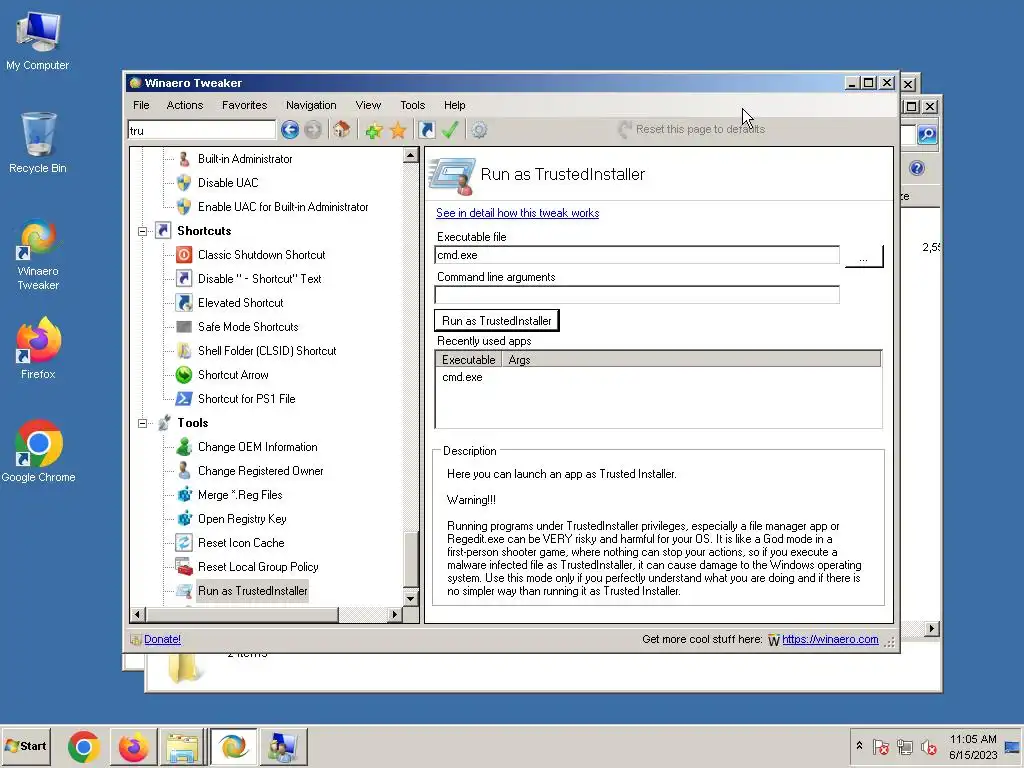This screenshot has width=1024, height=768.
Task: Click the Forward navigation arrow icon
Action: pos(313,130)
